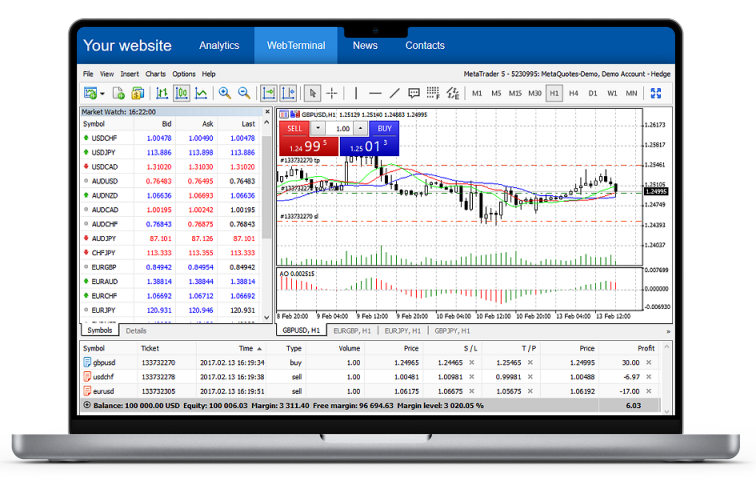This screenshot has height=489, width=756.
Task: Go to the News website page
Action: pyautogui.click(x=365, y=45)
